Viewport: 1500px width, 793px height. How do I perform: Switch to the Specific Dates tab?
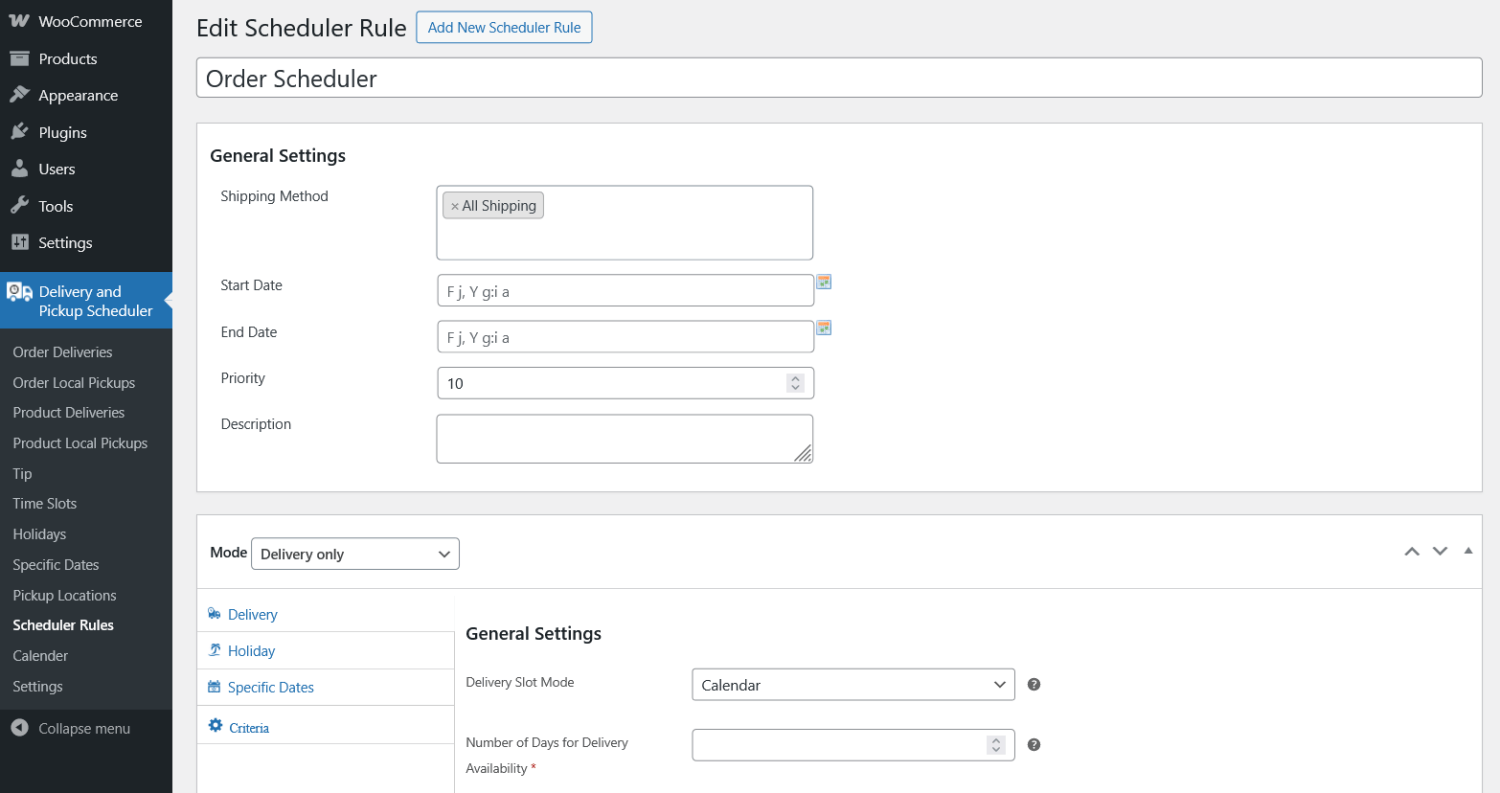tap(268, 687)
